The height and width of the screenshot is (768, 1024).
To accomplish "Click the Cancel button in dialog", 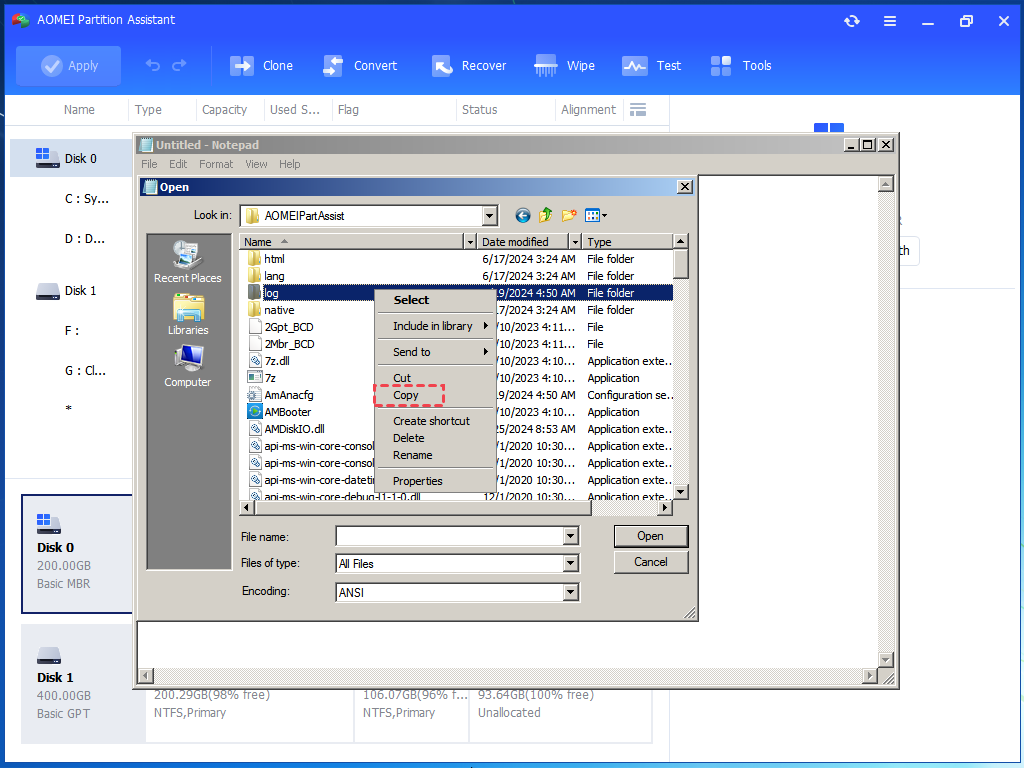I will [x=650, y=562].
